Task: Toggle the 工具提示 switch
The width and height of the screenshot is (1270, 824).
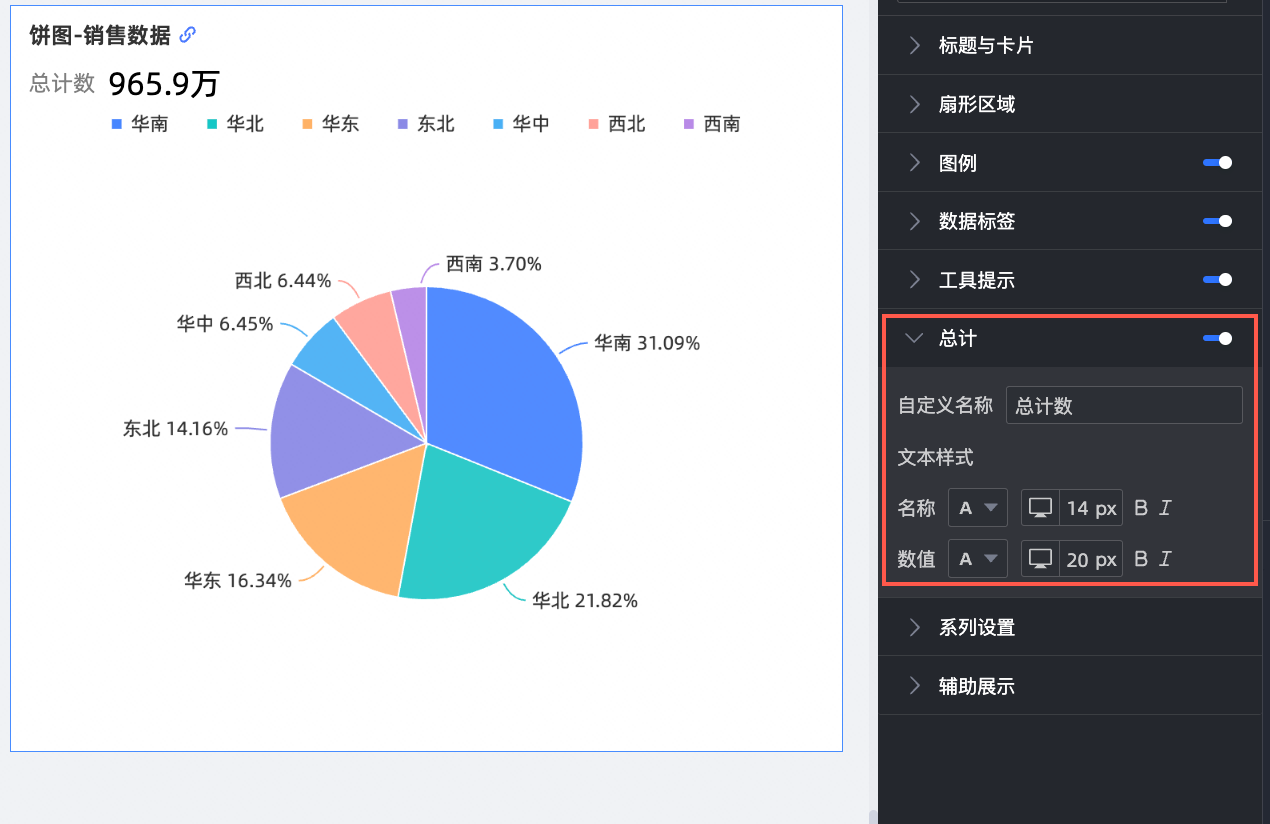Action: pyautogui.click(x=1217, y=280)
